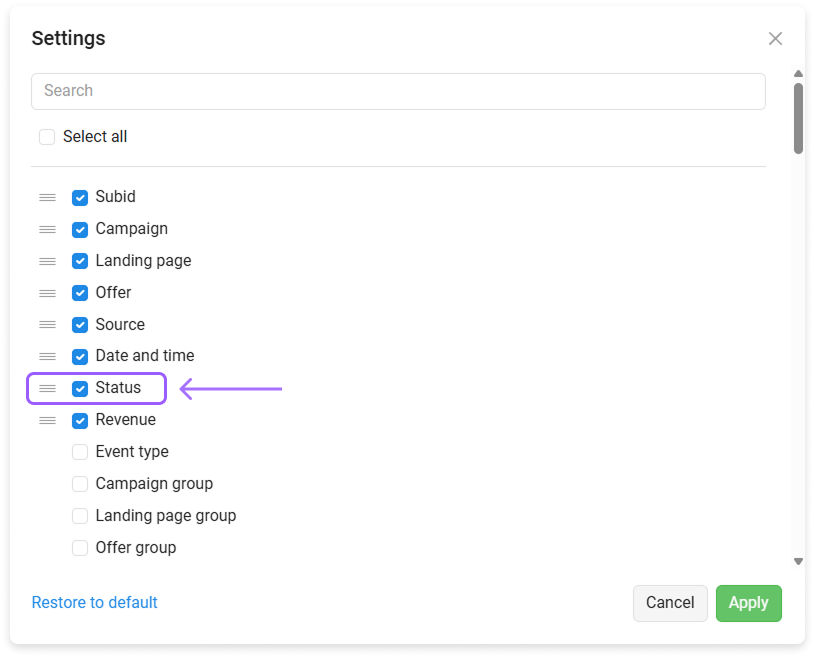Click the reorder handle beside Source
Screen dimensions: 815x658
[x=47, y=325]
